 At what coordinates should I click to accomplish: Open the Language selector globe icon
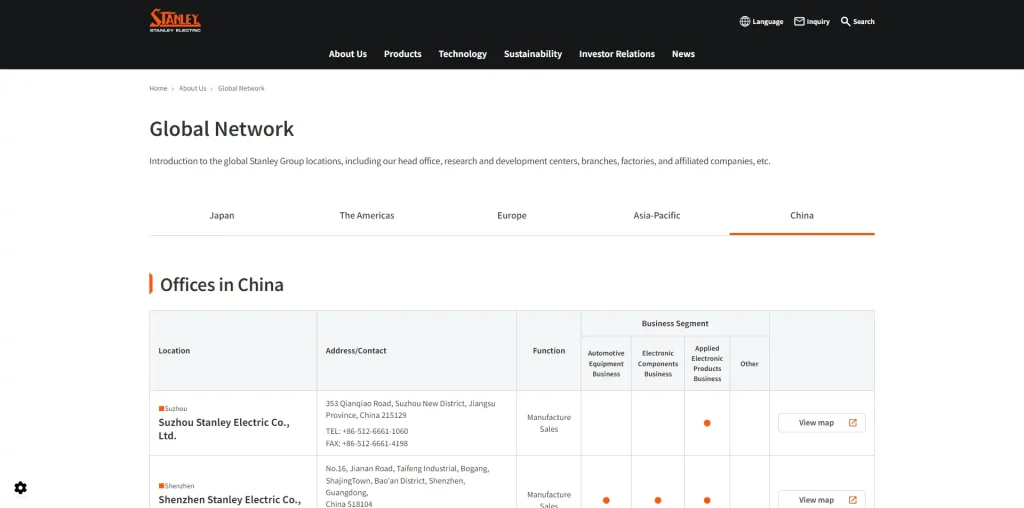coord(745,21)
